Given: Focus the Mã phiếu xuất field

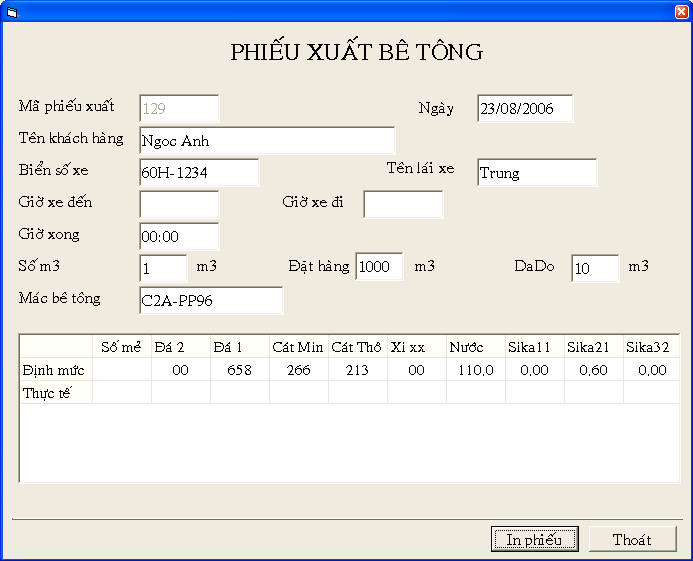Looking at the screenshot, I should click(179, 108).
